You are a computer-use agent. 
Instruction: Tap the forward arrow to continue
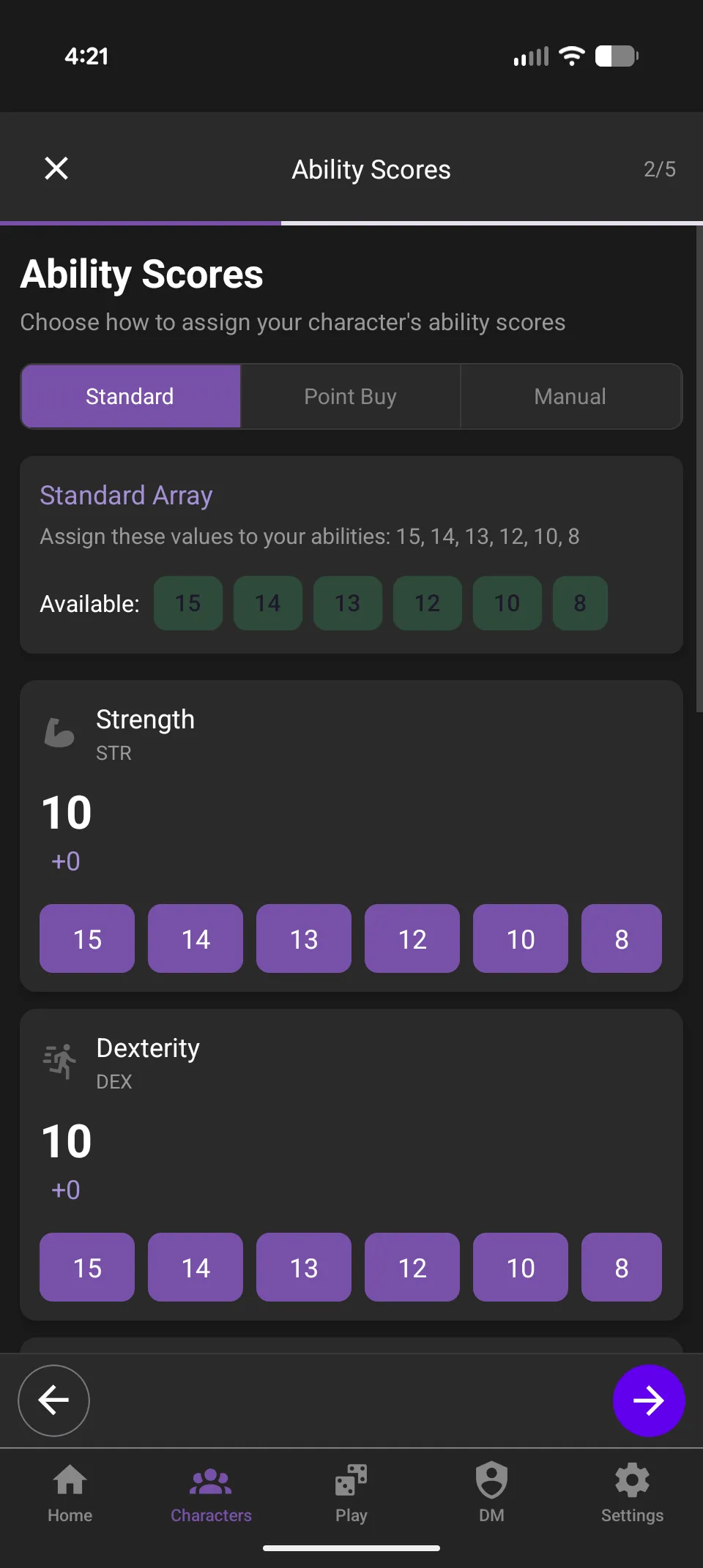point(649,1400)
